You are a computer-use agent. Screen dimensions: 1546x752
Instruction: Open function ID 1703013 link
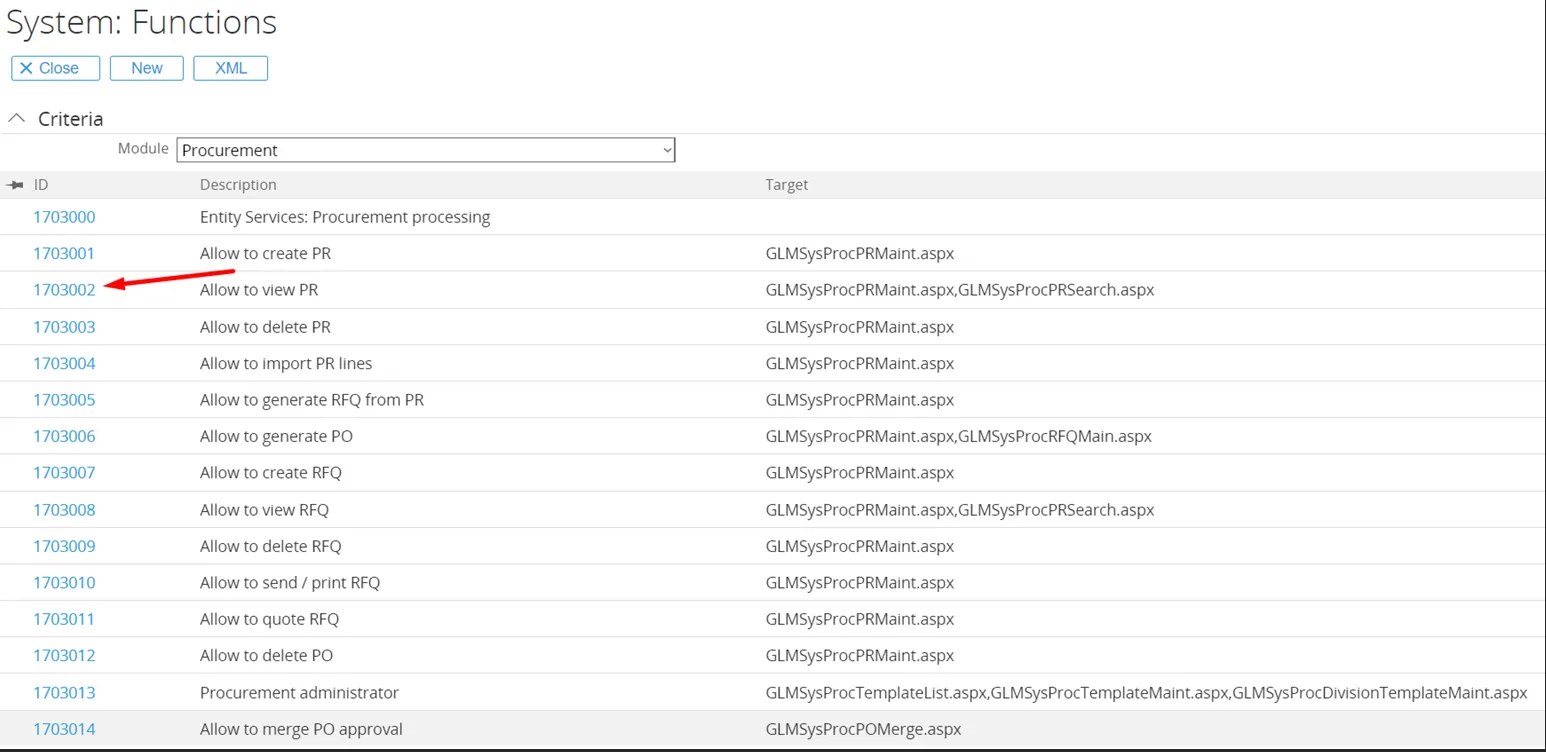pos(64,693)
